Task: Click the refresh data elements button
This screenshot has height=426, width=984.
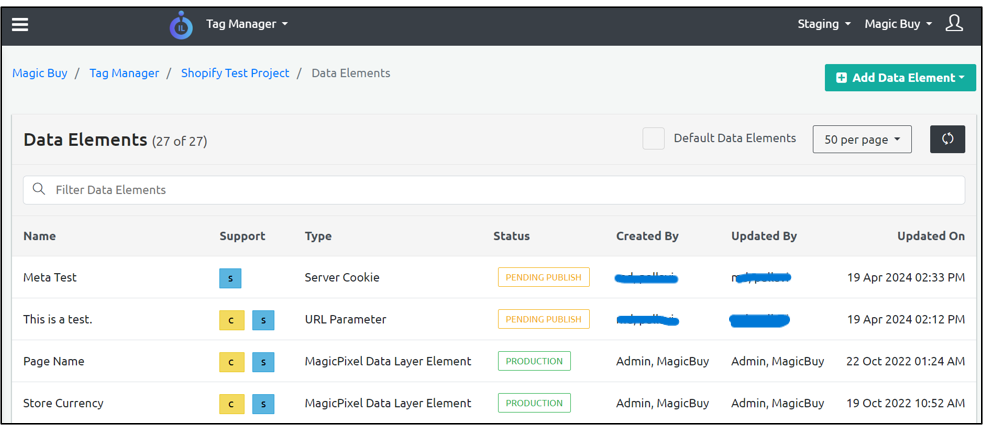Action: [947, 139]
